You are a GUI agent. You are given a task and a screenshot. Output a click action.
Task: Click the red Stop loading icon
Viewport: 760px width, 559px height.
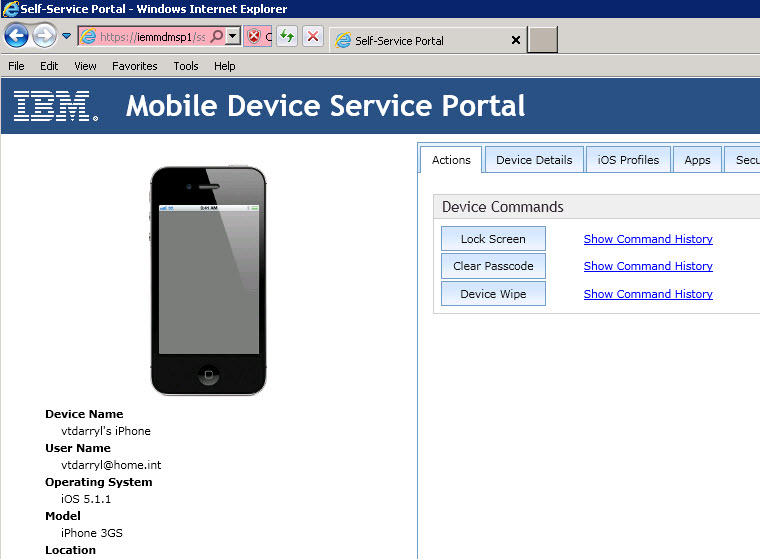point(313,37)
